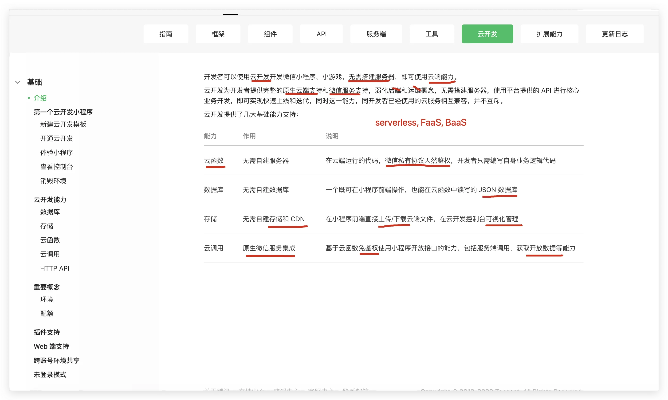Open HTTP API sidebar entry
Screen dimensions: 668x400
[x=55, y=268]
